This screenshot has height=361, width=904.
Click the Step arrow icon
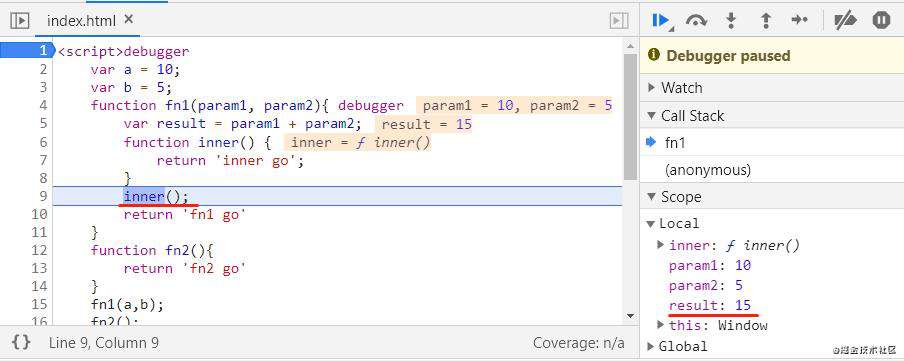pyautogui.click(x=800, y=20)
